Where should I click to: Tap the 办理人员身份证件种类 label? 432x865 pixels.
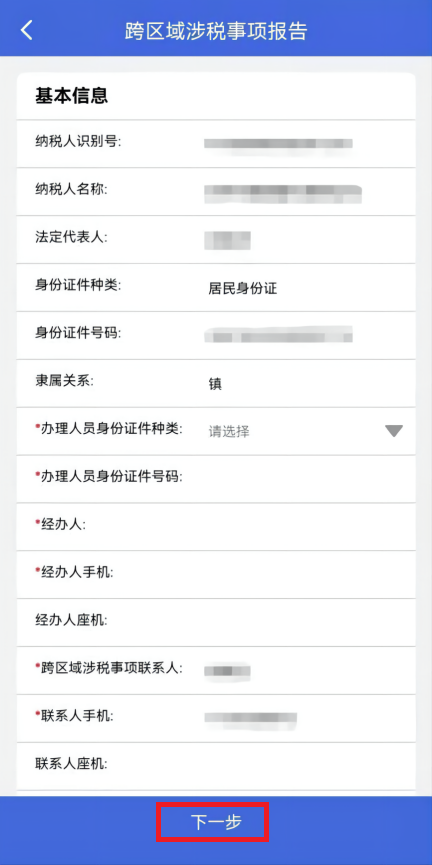111,429
